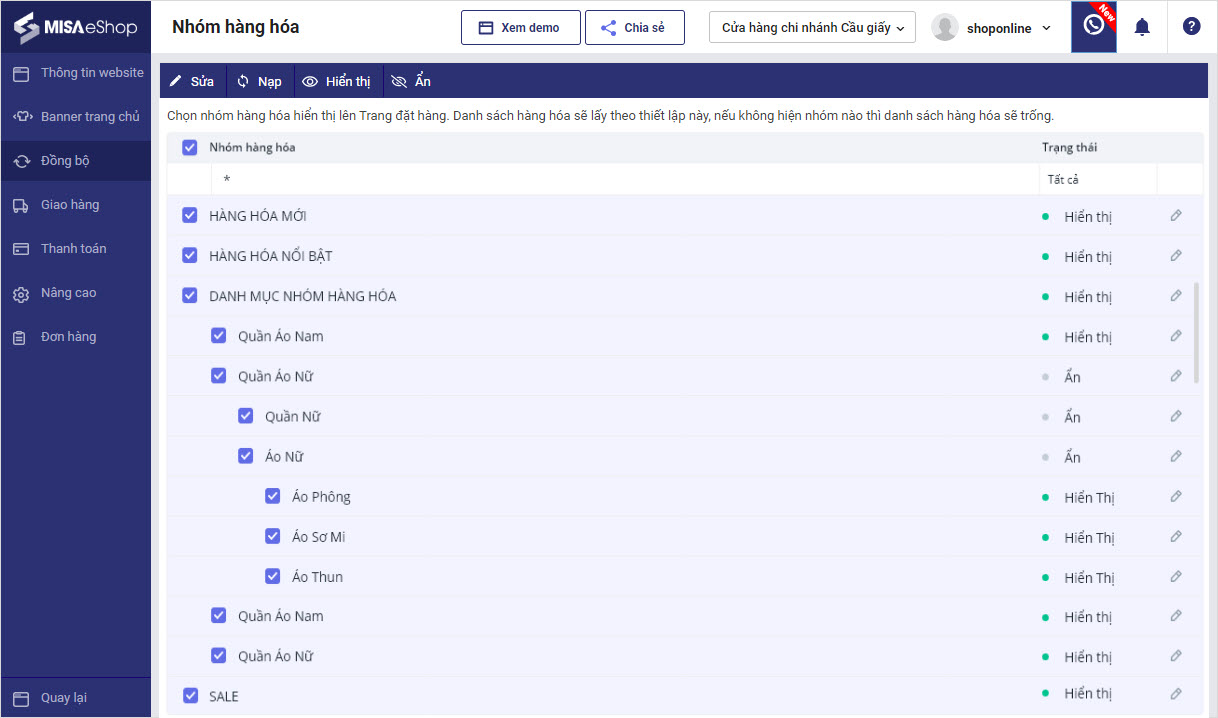Image resolution: width=1218 pixels, height=718 pixels.
Task: Click the Nạp reload toolbar button
Action: click(x=259, y=81)
